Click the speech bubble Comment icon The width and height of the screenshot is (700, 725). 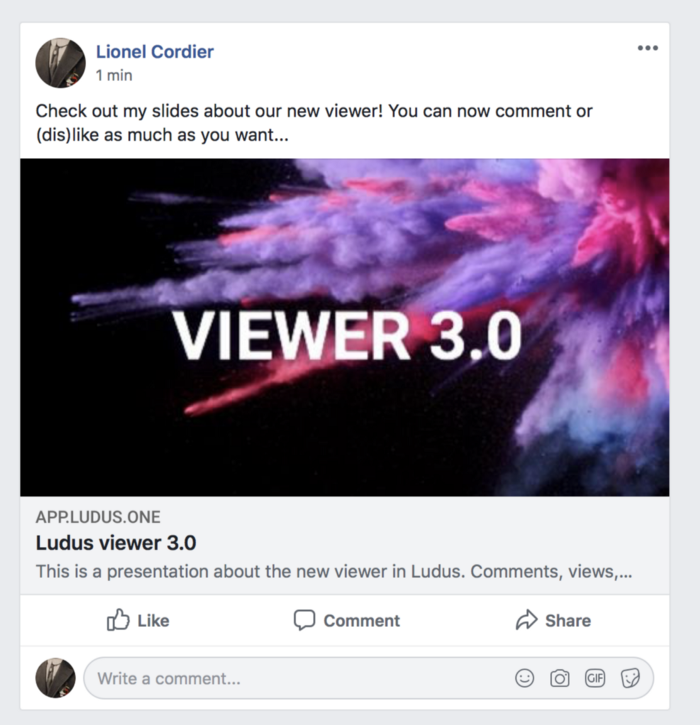tap(304, 620)
